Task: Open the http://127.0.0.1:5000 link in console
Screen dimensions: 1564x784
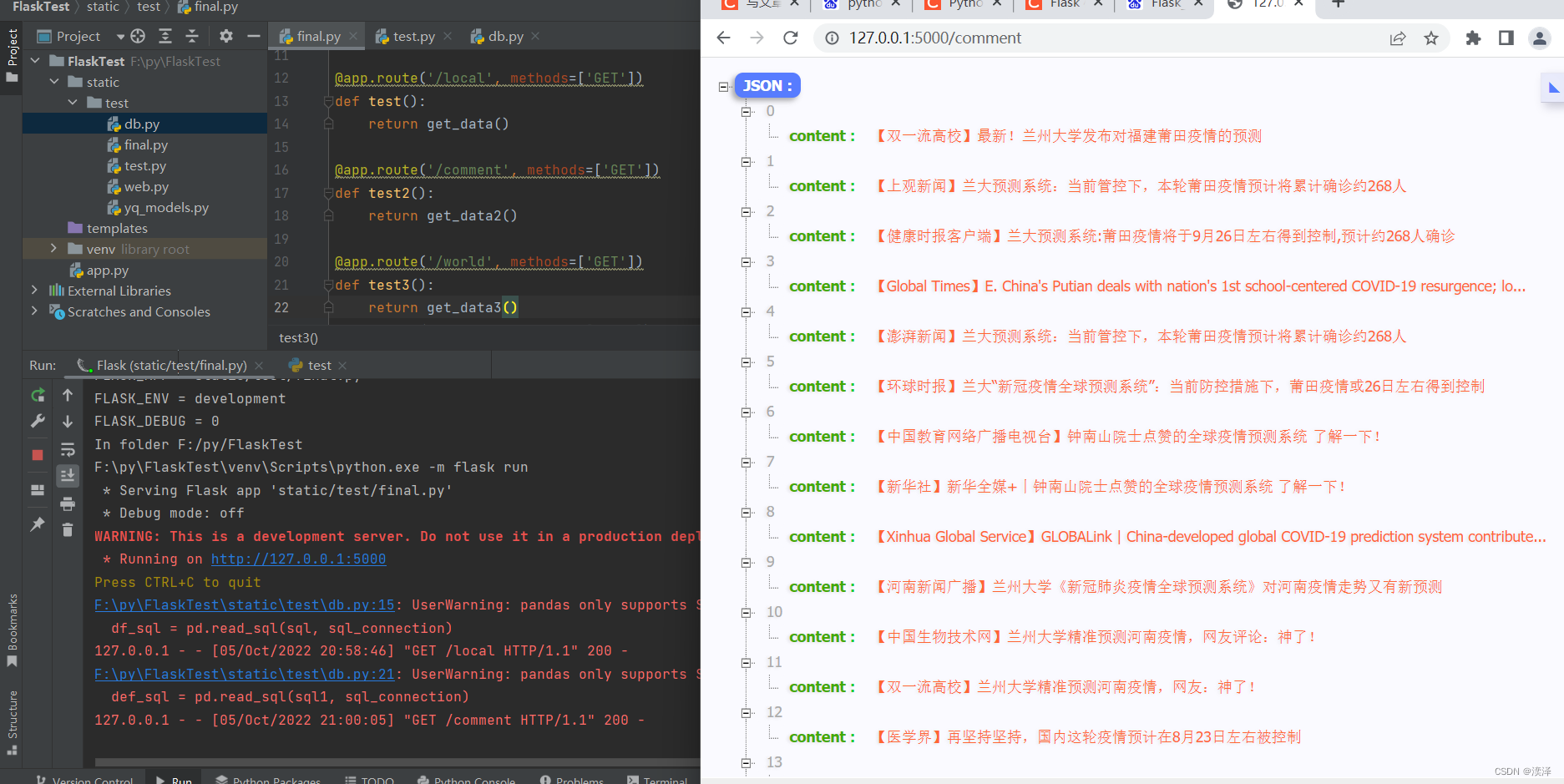Action: (298, 559)
